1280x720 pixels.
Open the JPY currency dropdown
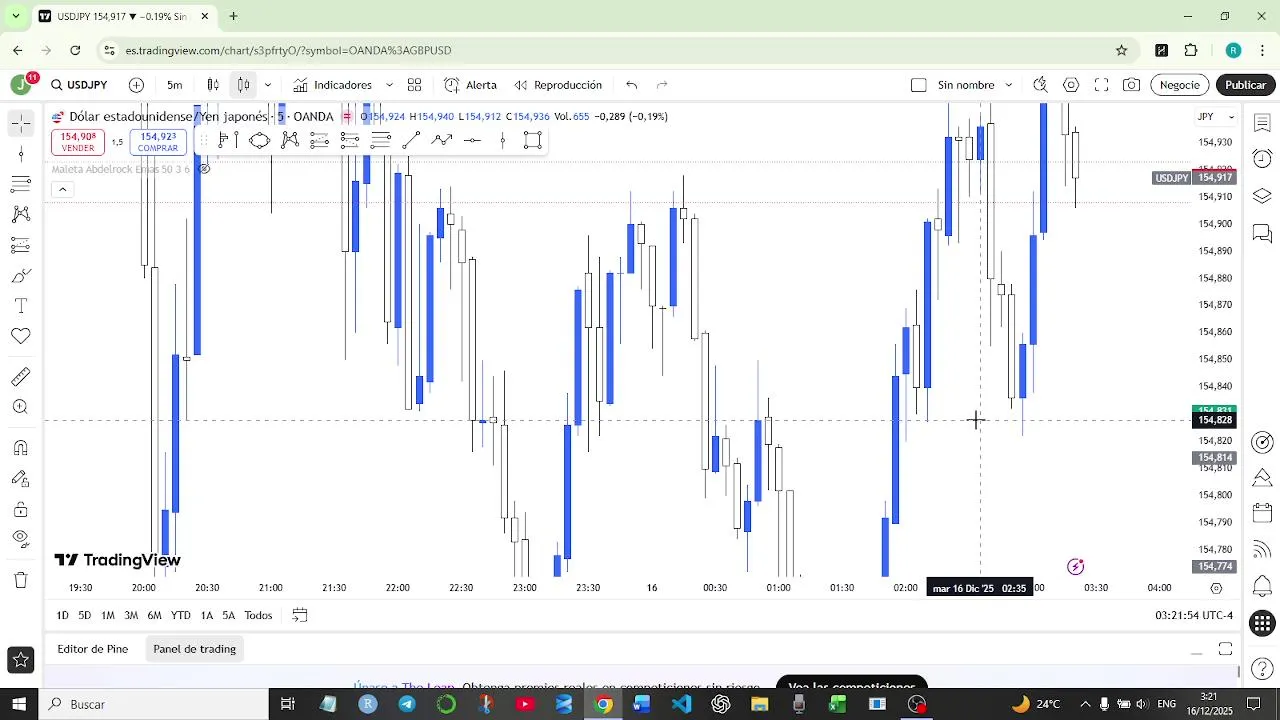[x=1217, y=117]
